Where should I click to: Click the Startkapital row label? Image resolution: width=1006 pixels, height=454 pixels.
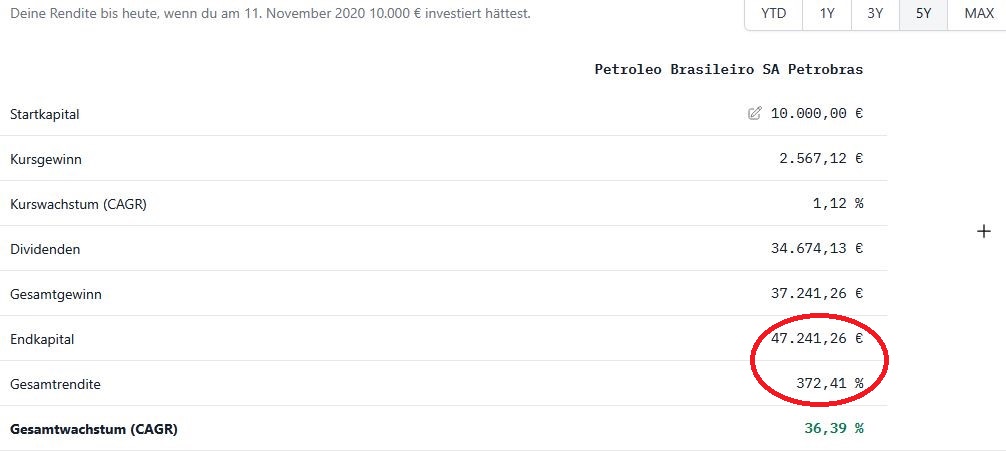(x=45, y=114)
